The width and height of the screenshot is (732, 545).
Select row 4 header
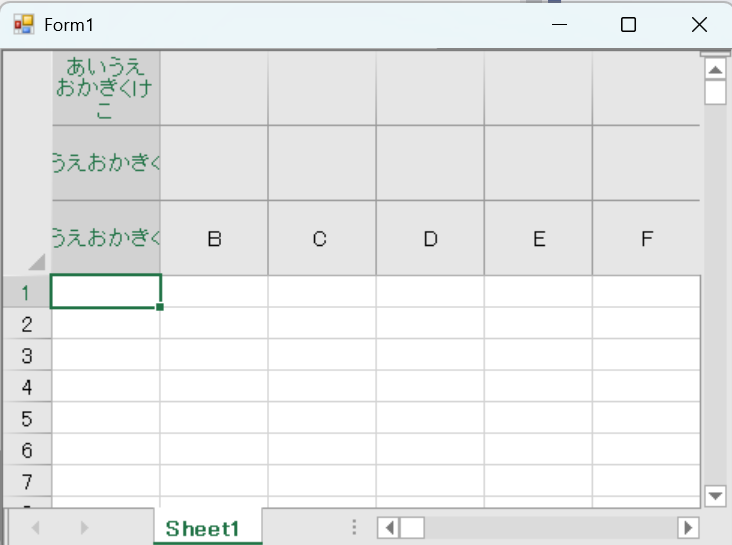coord(27,387)
